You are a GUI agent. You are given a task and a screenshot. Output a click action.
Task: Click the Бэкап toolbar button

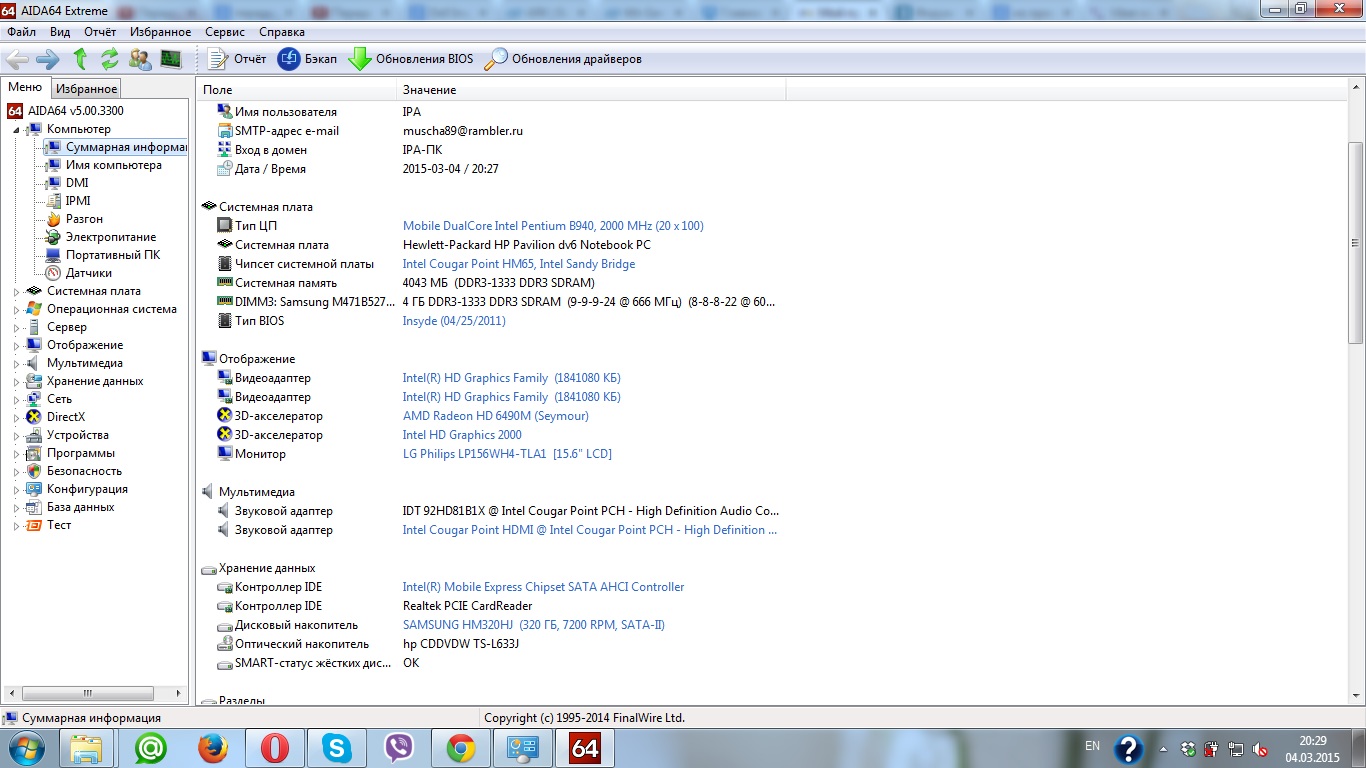307,59
